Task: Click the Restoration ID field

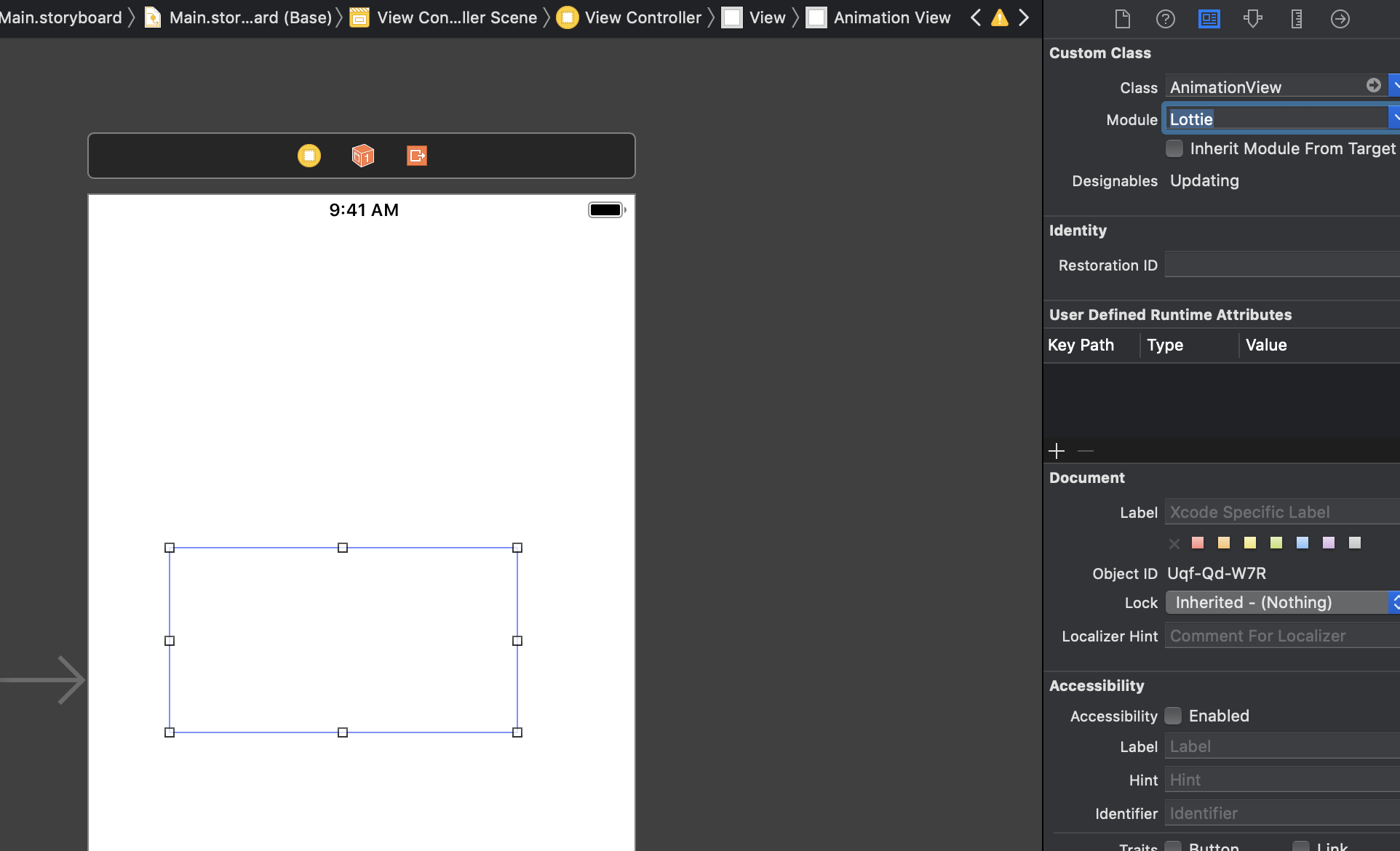Action: (1282, 265)
